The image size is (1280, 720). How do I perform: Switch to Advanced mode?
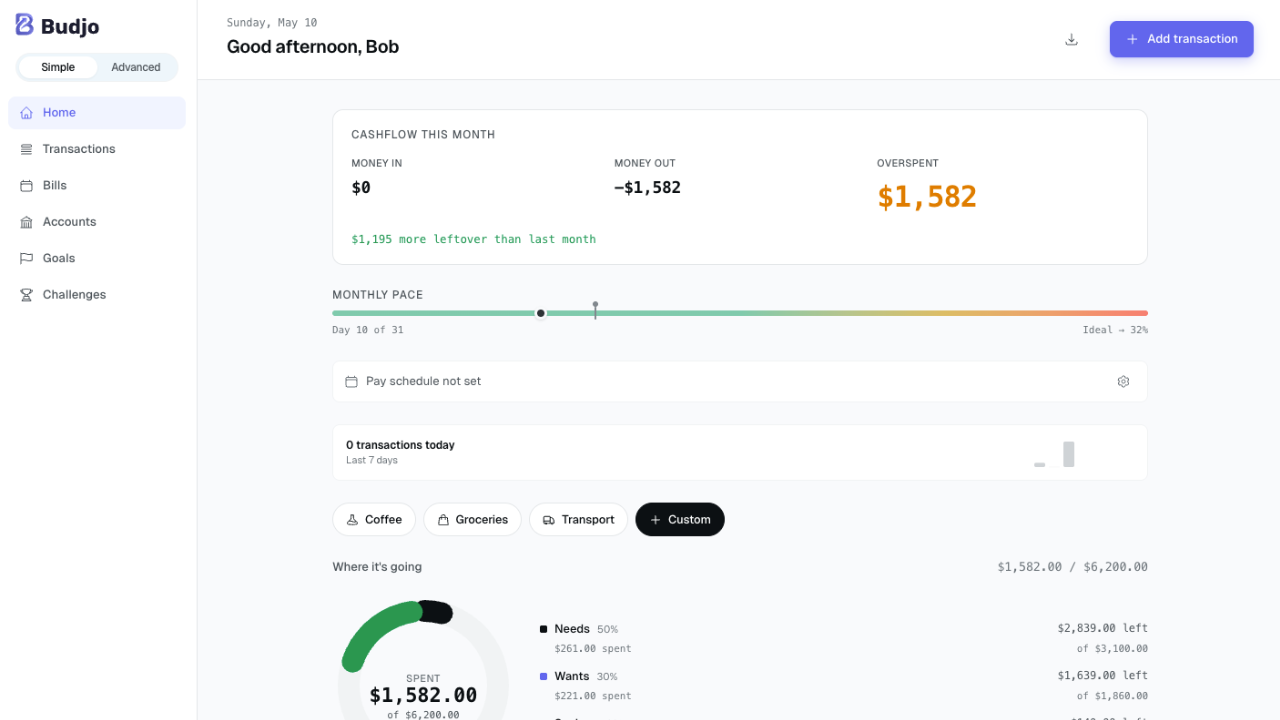(x=136, y=68)
